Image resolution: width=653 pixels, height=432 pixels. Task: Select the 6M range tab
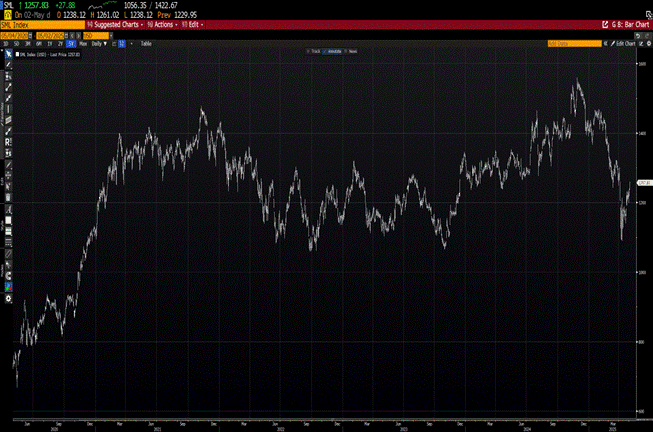39,44
